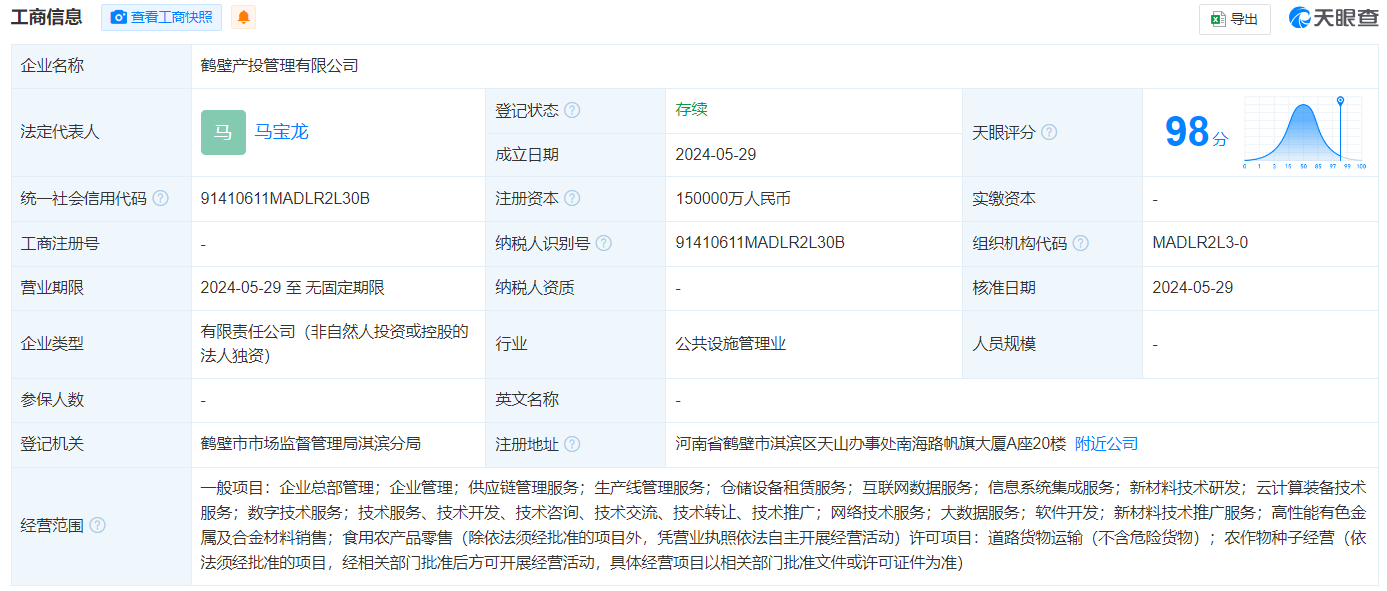This screenshot has height=591, width=1387.
Task: Click the 纳税人资质 label cell
Action: pos(575,287)
